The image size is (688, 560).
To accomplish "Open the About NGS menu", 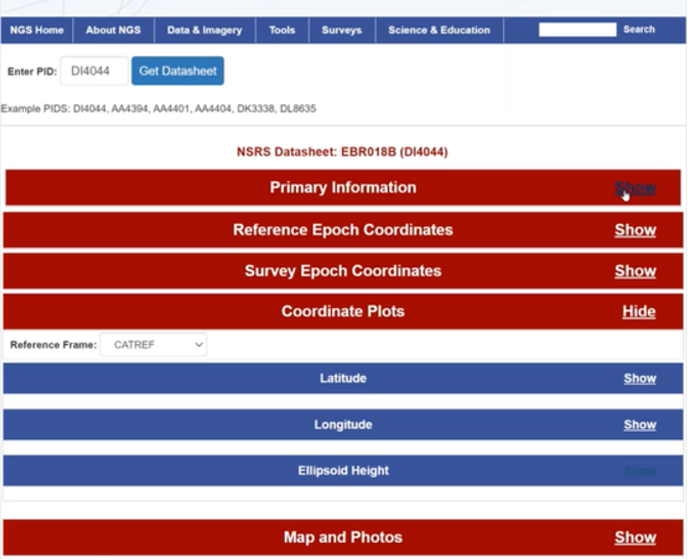I will tap(113, 30).
